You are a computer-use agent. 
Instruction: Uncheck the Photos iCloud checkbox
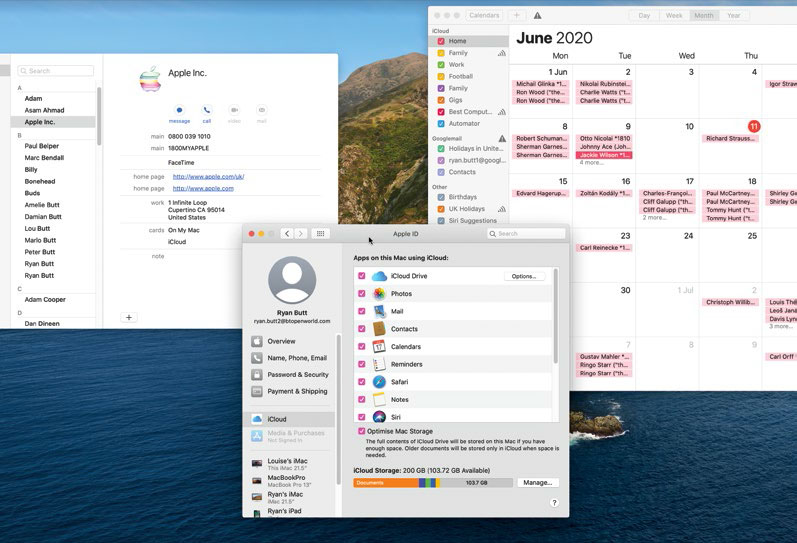[361, 293]
